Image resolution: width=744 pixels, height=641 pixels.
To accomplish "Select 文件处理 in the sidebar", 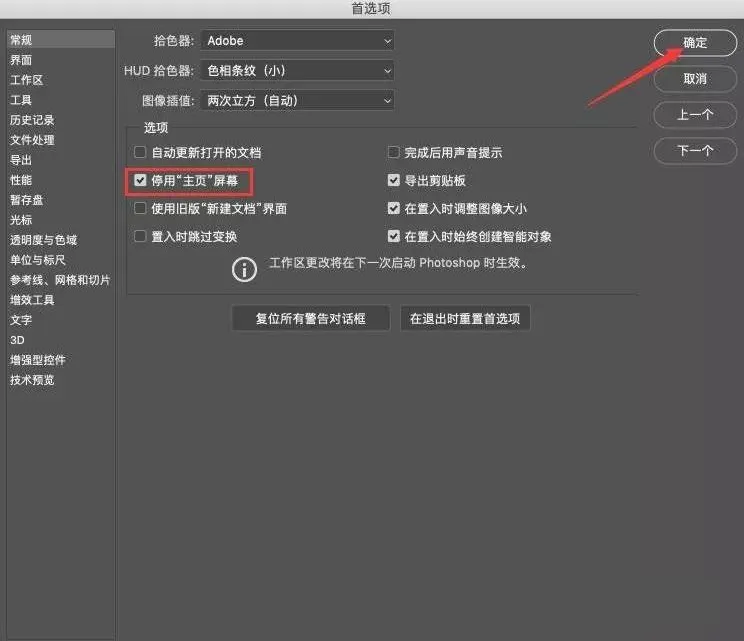I will click(x=32, y=140).
